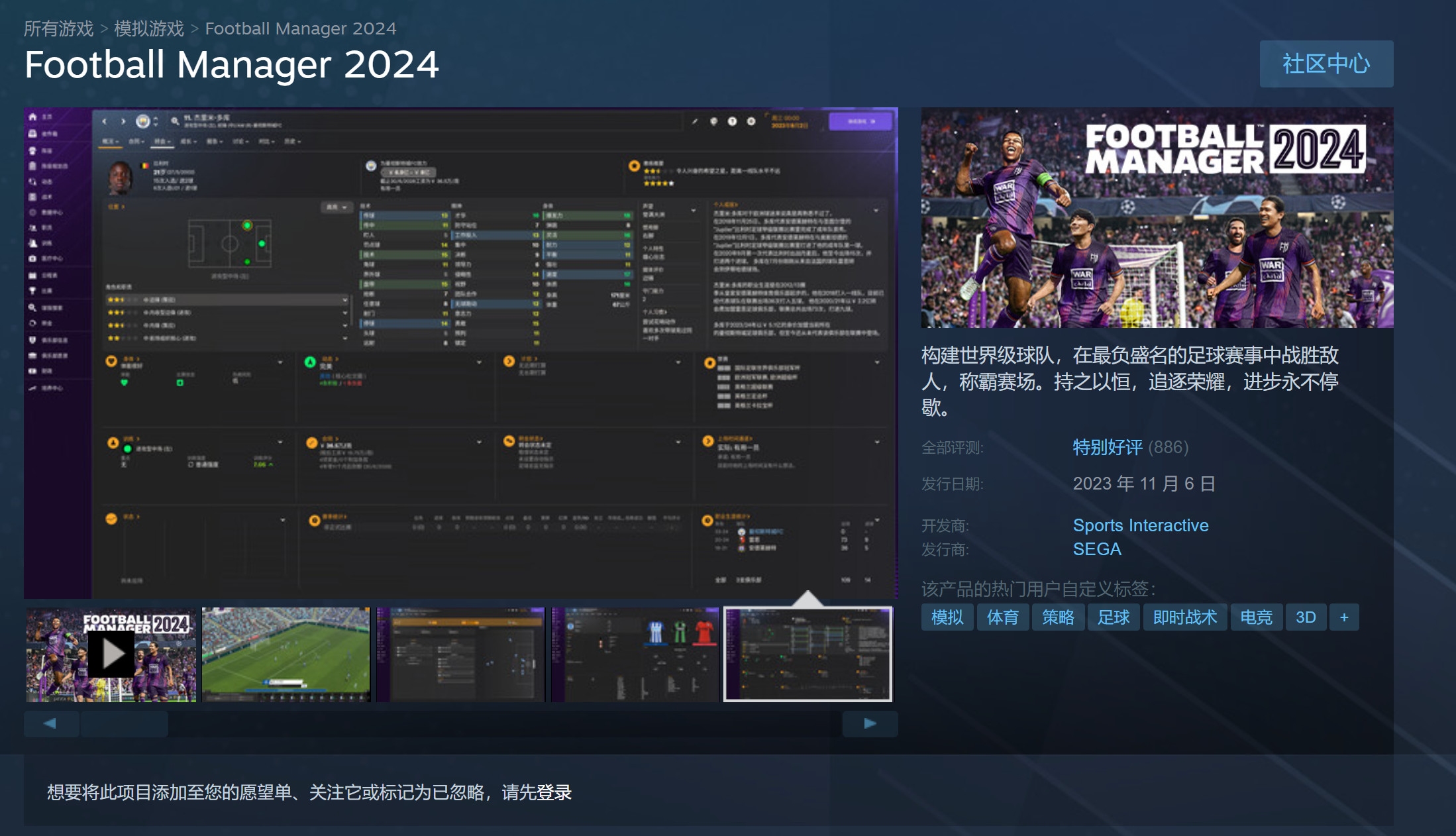Click the trophy competitions icon in the game sidebar
Screen dimensions: 1456x836
click(32, 290)
